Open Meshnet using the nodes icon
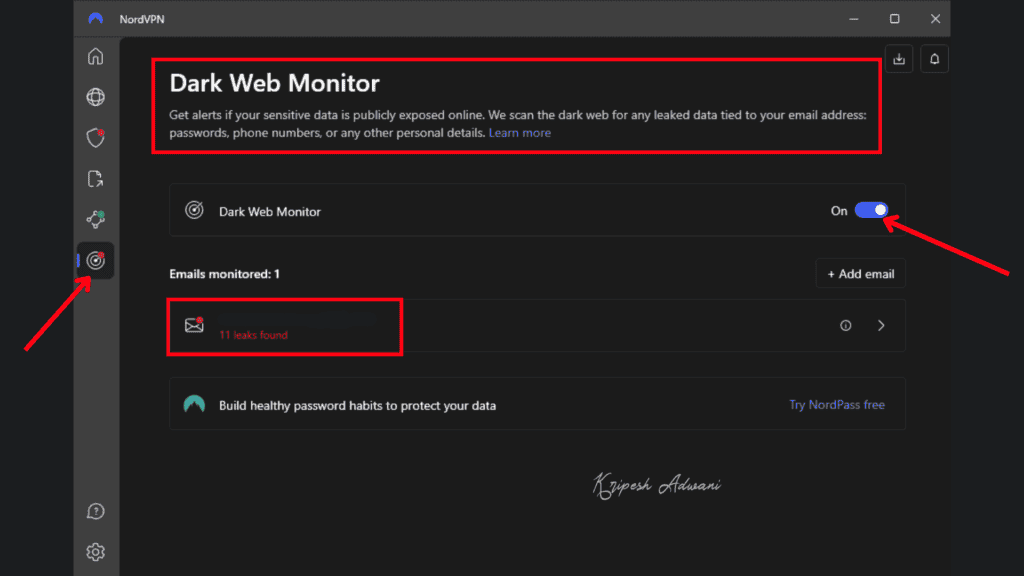Image resolution: width=1024 pixels, height=576 pixels. tap(95, 219)
